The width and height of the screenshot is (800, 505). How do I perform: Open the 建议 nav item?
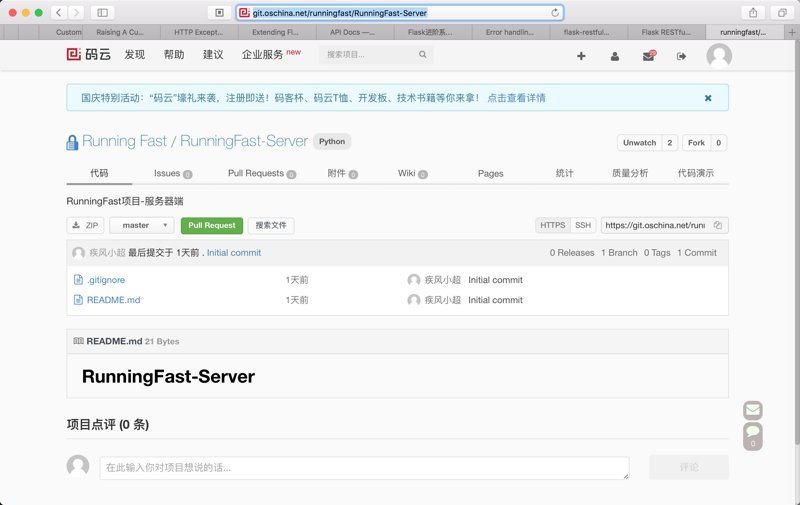pos(213,55)
